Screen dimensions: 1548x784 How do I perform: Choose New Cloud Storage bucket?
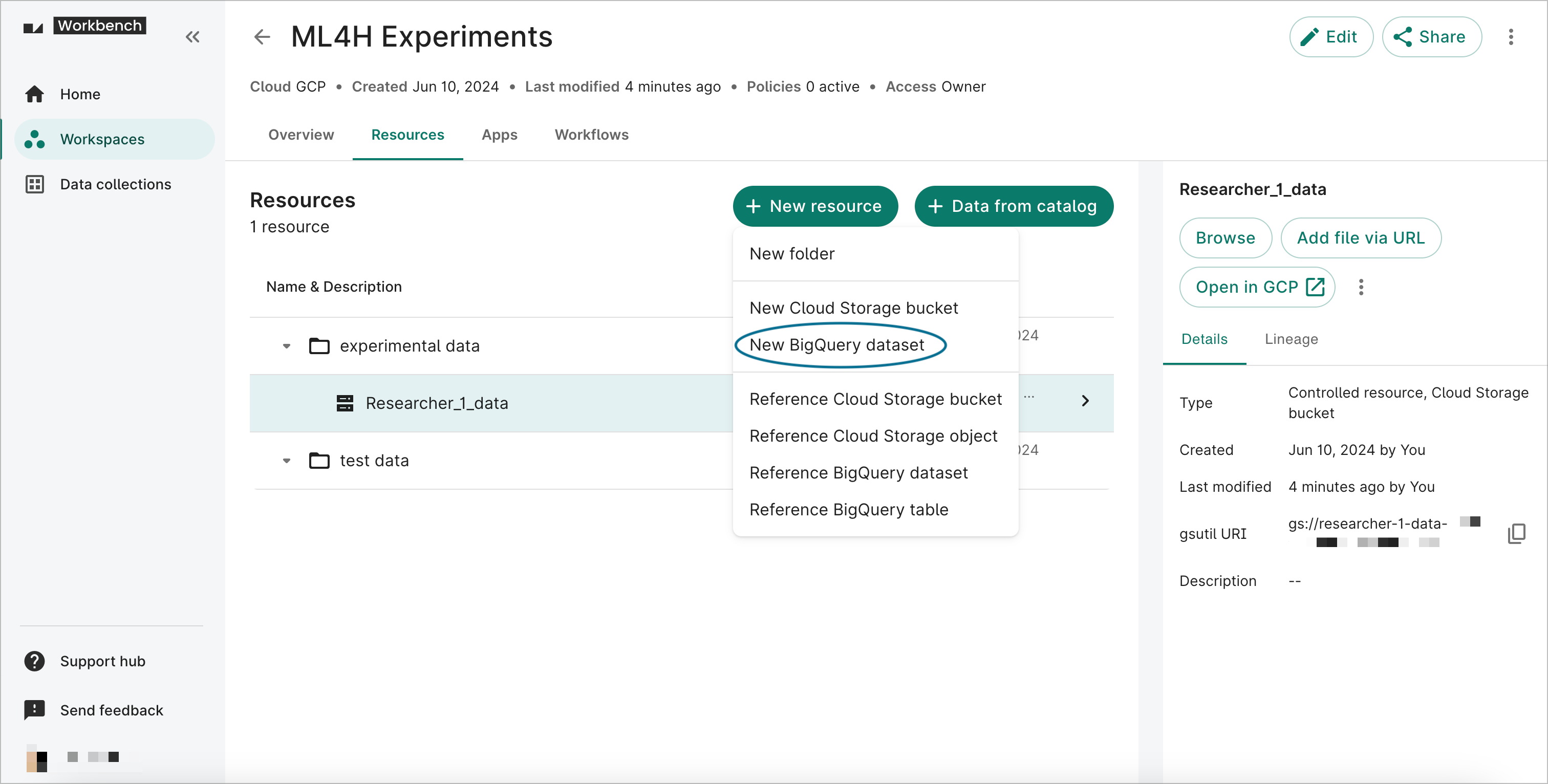[x=875, y=308]
